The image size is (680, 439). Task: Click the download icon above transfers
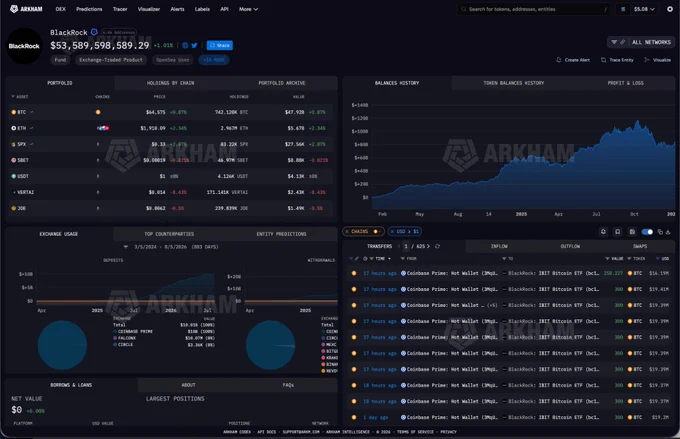pos(668,232)
